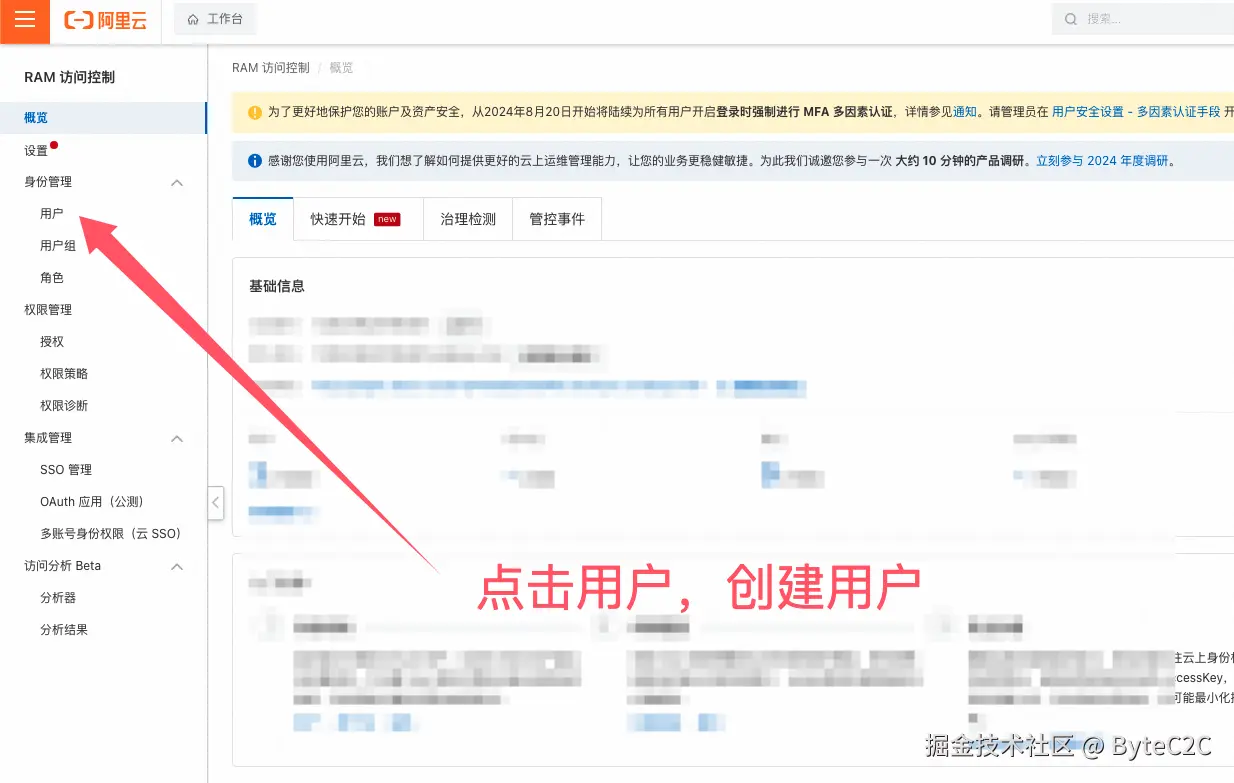This screenshot has height=783, width=1234.
Task: Click the 基础信息 heading
Action: tap(277, 286)
